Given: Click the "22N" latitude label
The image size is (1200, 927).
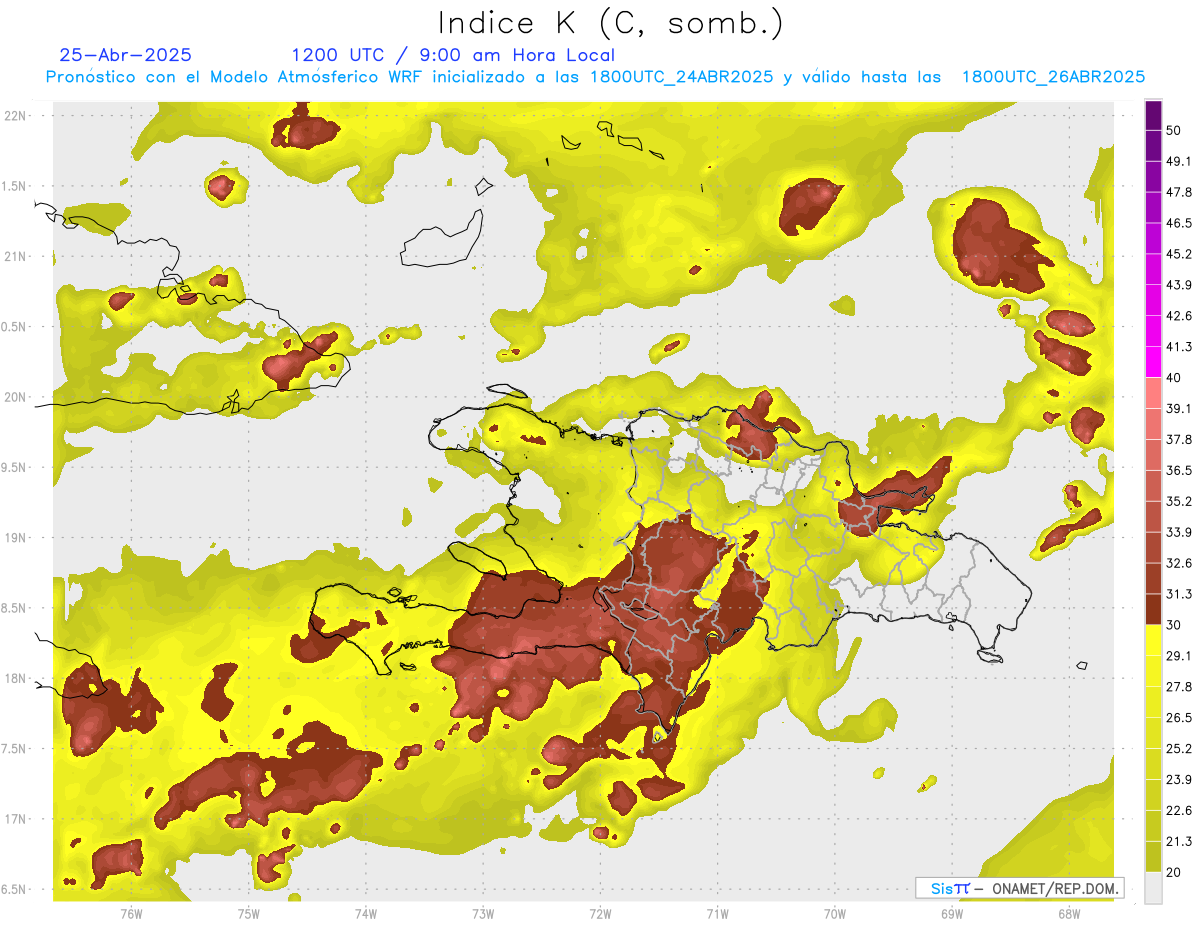Looking at the screenshot, I should 16,116.
